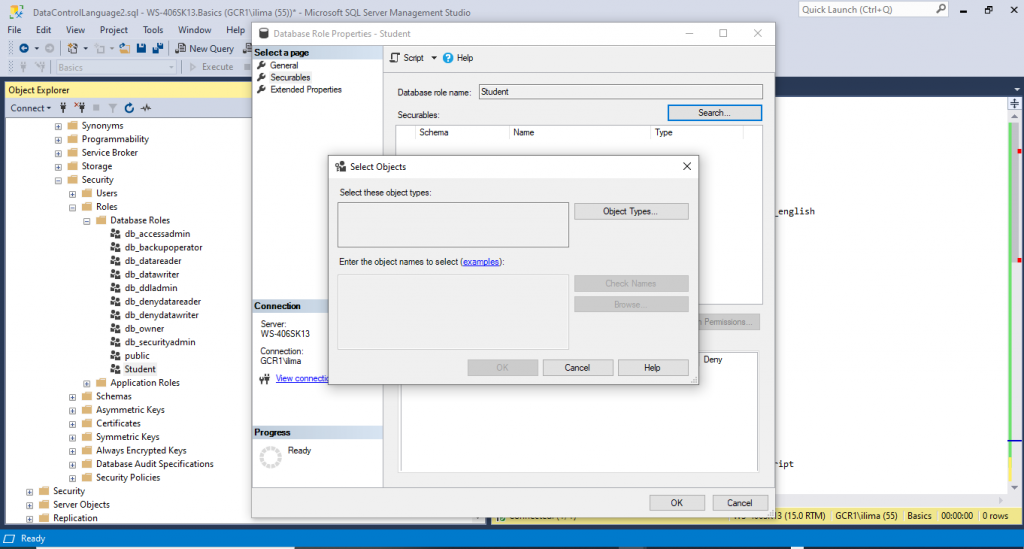
Task: Open the Edit menu
Action: [x=44, y=30]
